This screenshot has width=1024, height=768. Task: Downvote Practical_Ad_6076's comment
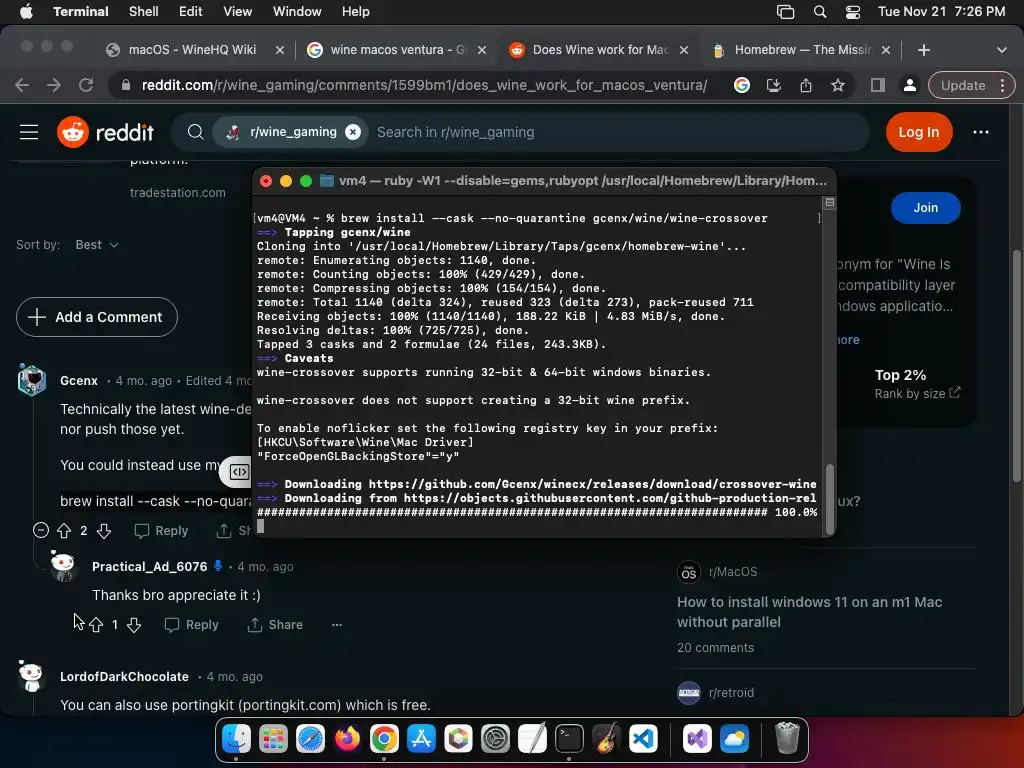coord(134,625)
